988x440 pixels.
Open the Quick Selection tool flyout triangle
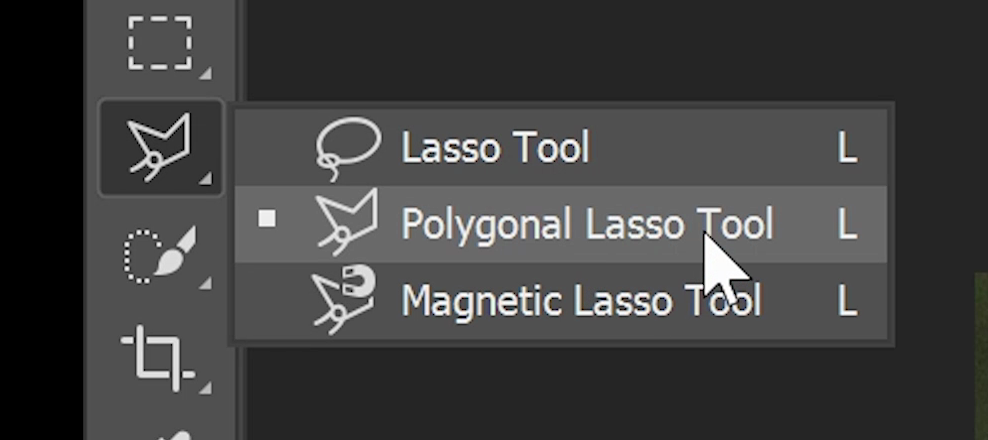pyautogui.click(x=205, y=284)
